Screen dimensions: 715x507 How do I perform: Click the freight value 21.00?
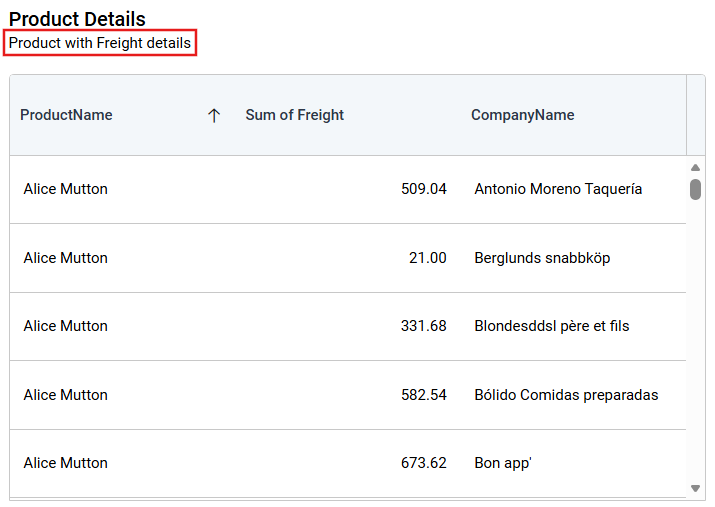click(x=427, y=258)
